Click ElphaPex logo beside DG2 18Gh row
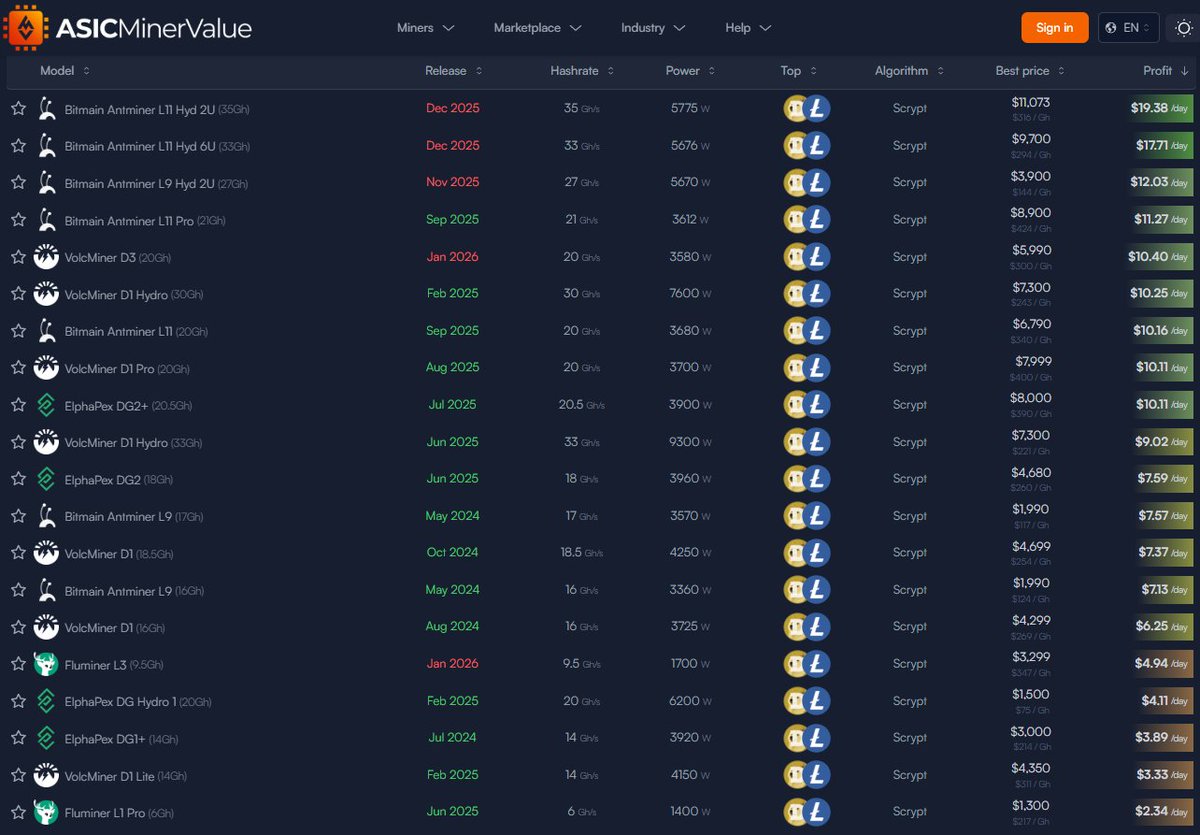 (x=46, y=479)
